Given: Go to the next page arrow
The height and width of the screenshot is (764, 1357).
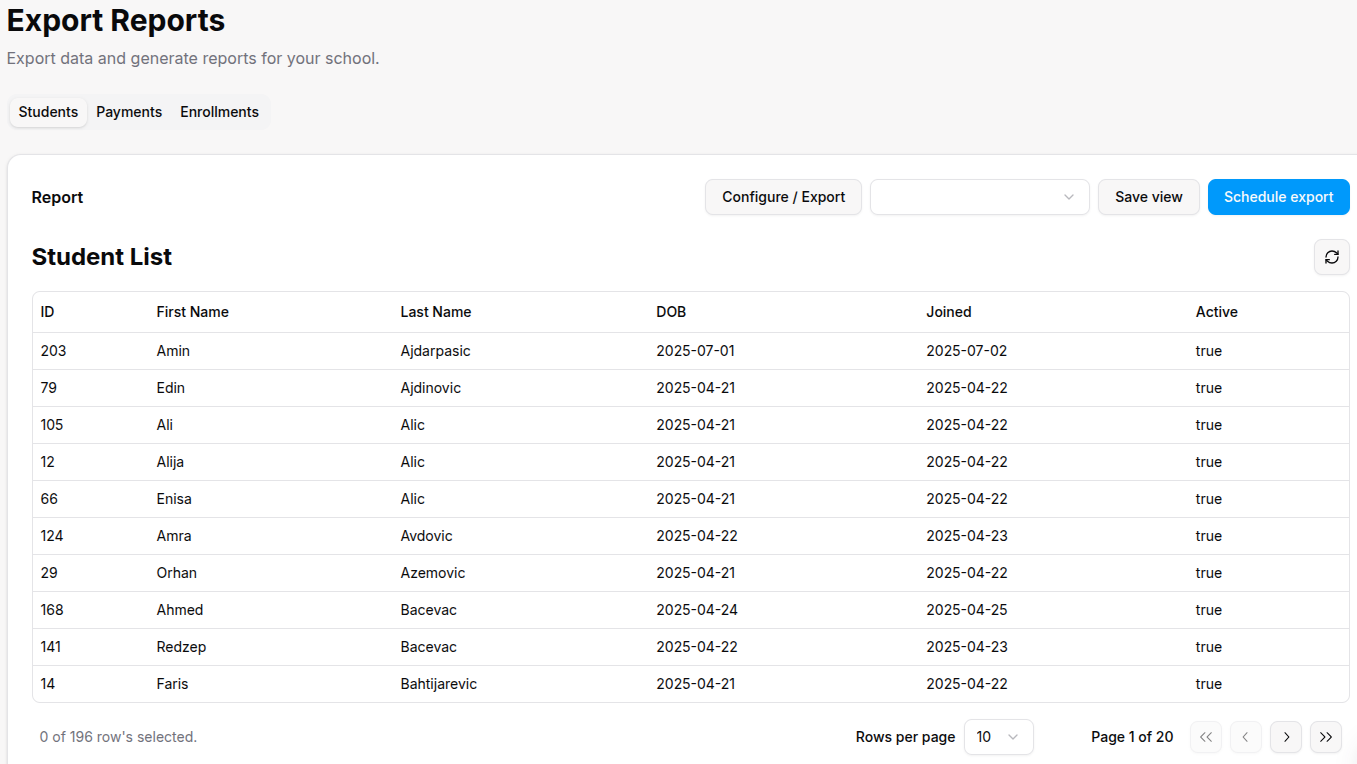Looking at the screenshot, I should pos(1285,737).
